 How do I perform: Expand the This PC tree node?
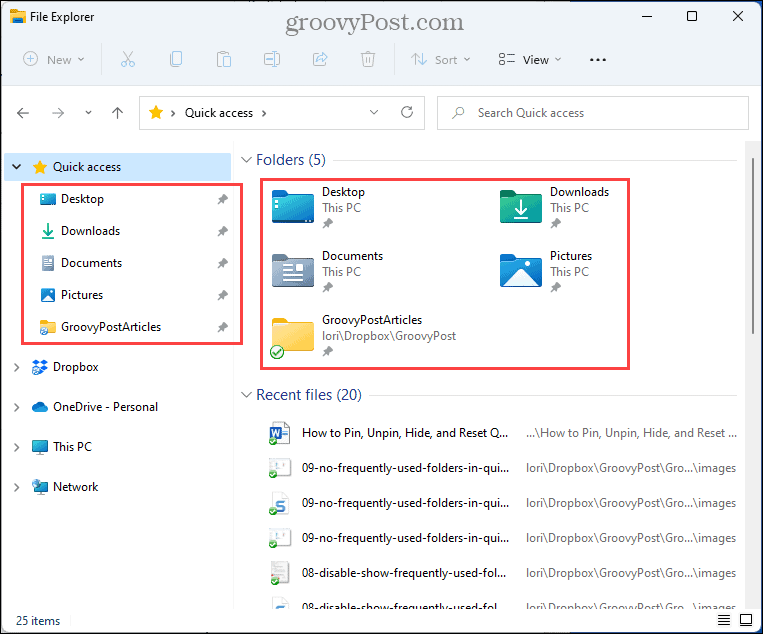[x=17, y=447]
